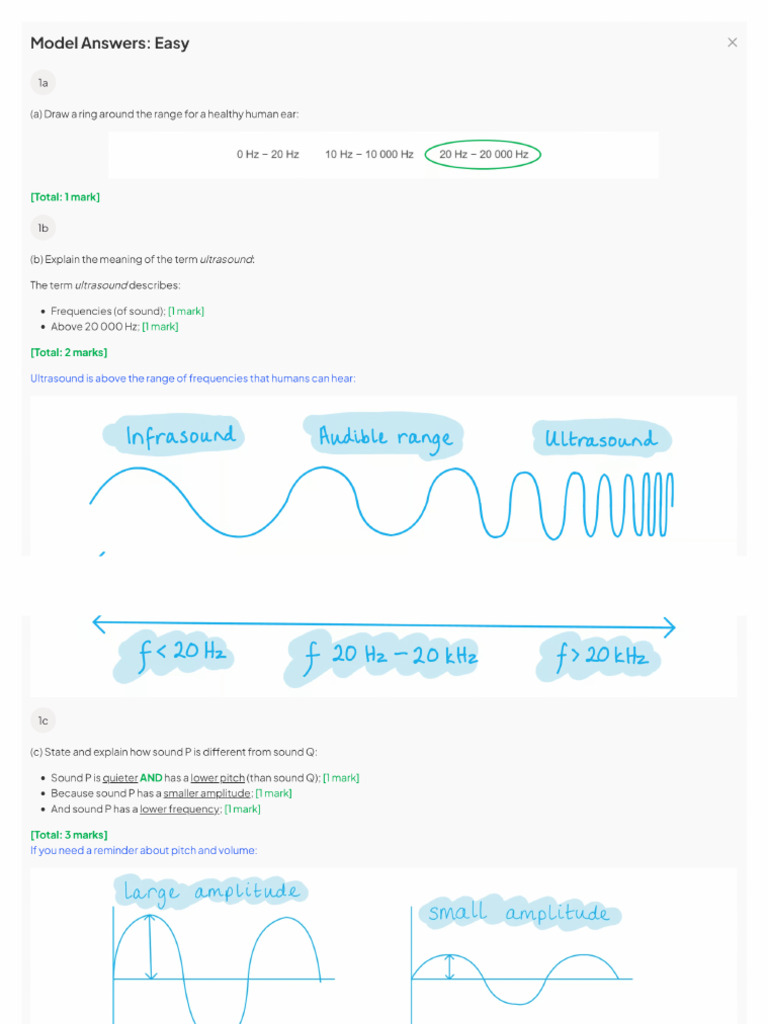
Task: Select the 1a question badge
Action: [x=43, y=83]
